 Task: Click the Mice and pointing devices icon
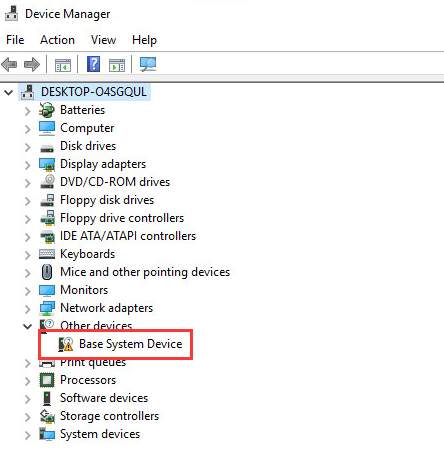point(47,272)
